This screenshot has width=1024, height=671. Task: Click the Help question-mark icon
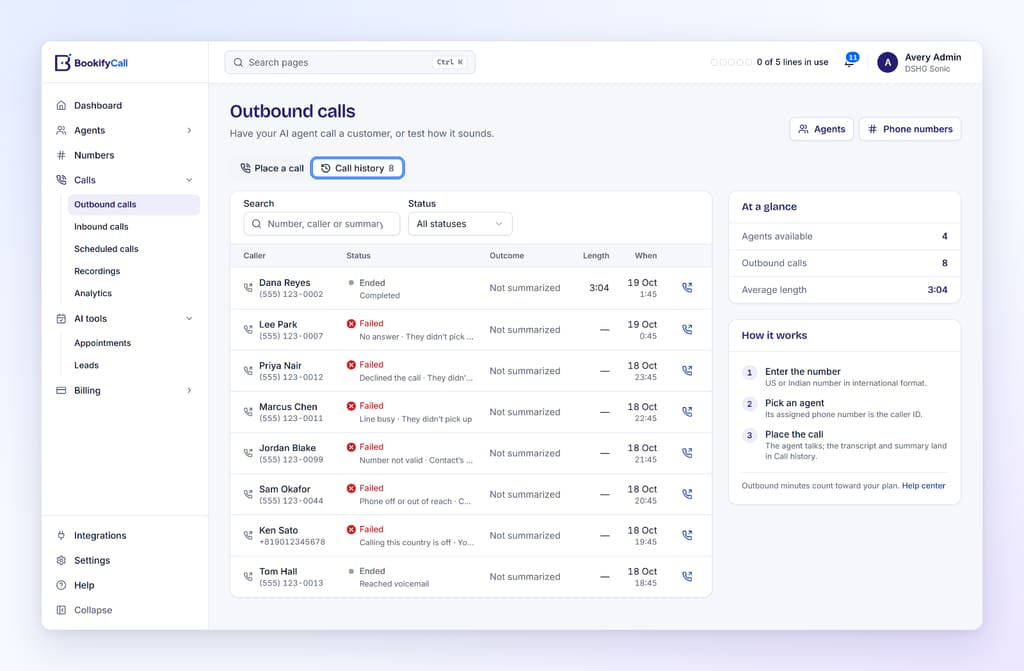(x=61, y=585)
